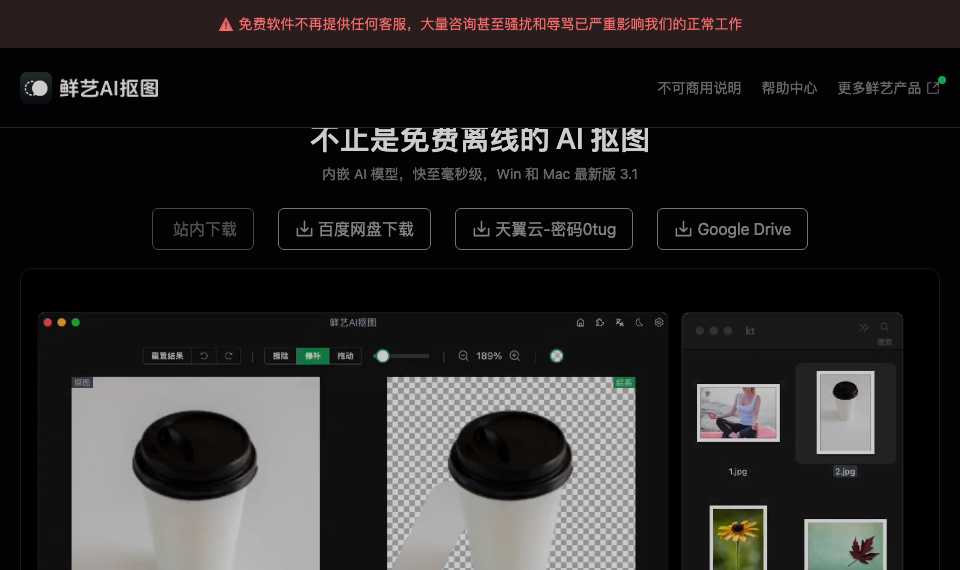960x570 pixels.
Task: Open the 帮助中心 link
Action: coord(789,88)
